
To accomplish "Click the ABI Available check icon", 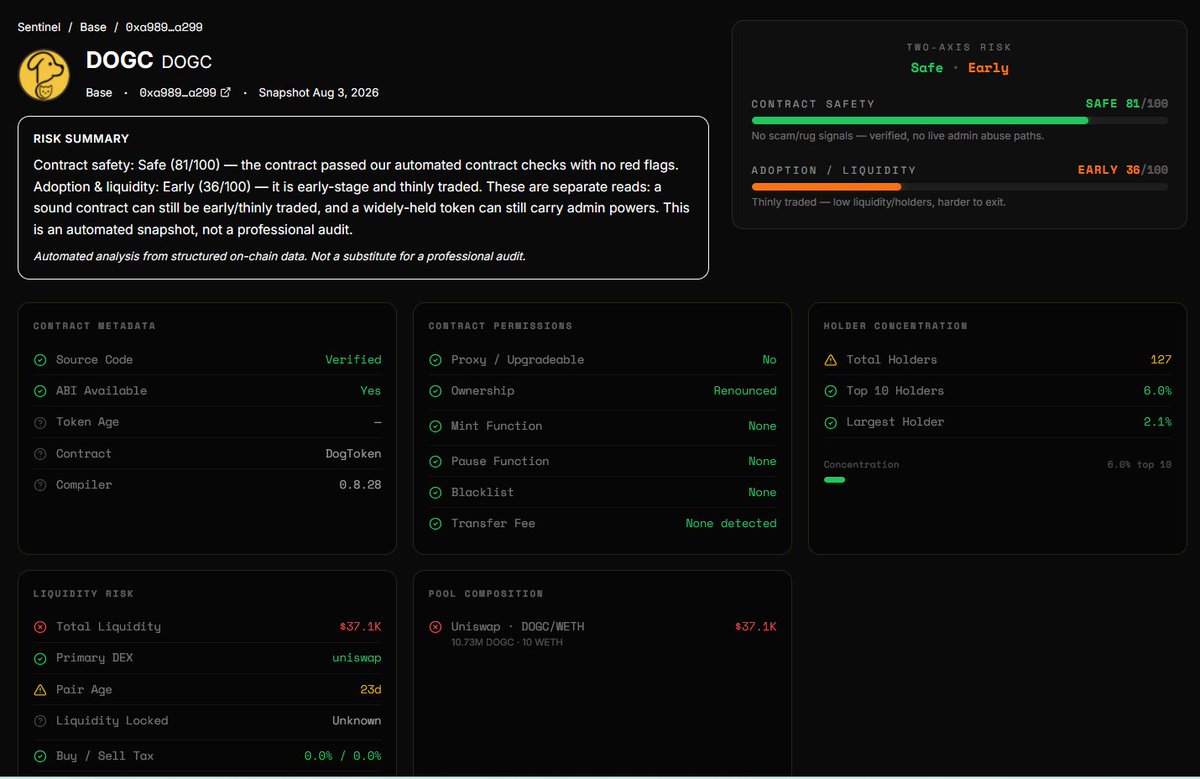I will coord(40,391).
